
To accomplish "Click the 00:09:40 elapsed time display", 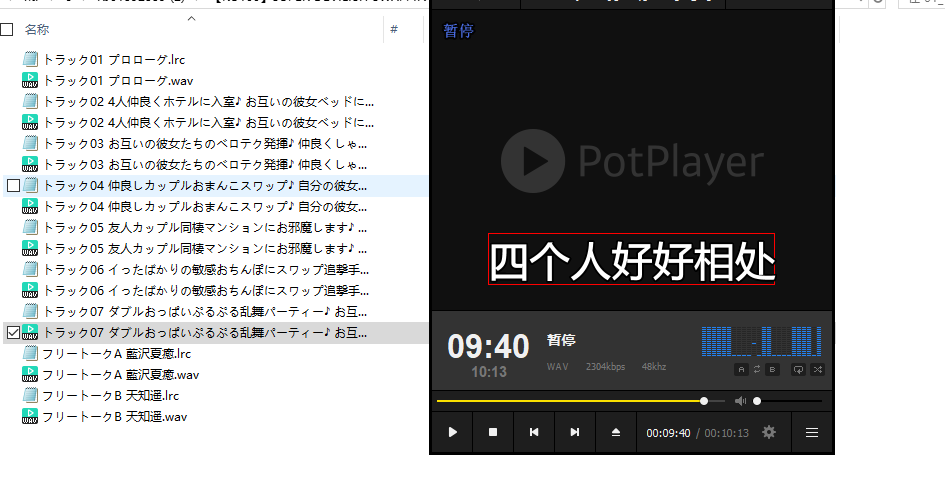I will (668, 433).
